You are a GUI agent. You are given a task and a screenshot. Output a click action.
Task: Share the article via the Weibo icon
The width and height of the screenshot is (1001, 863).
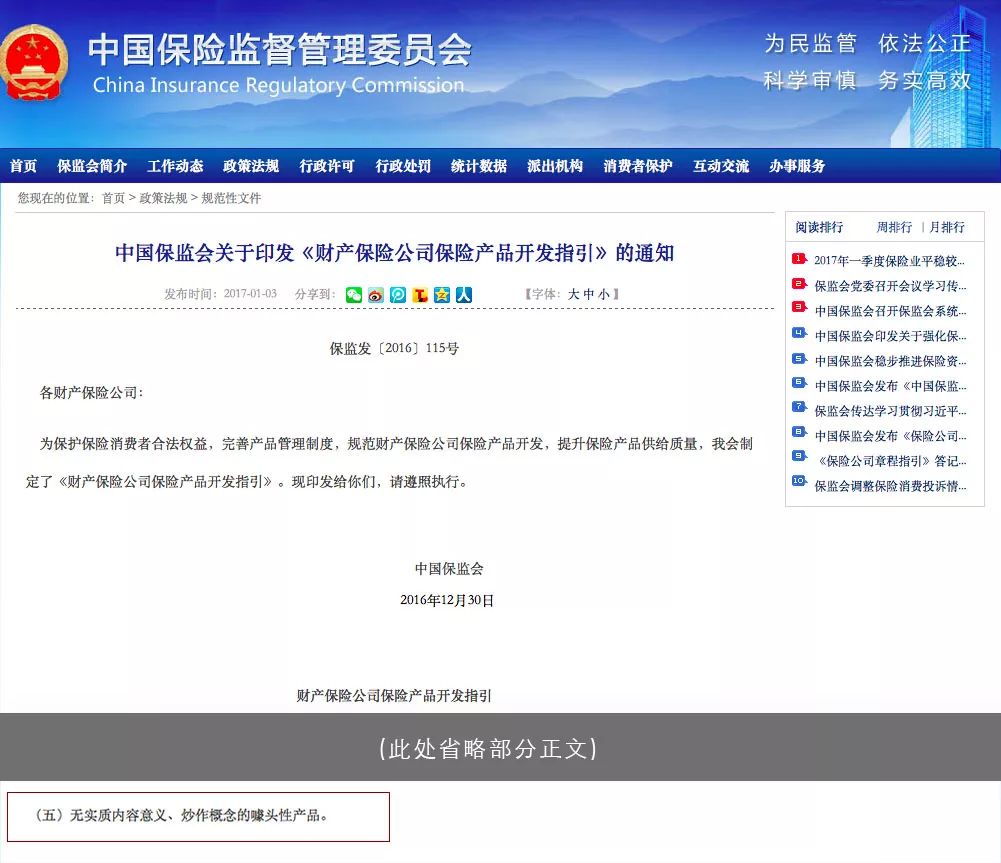click(376, 294)
